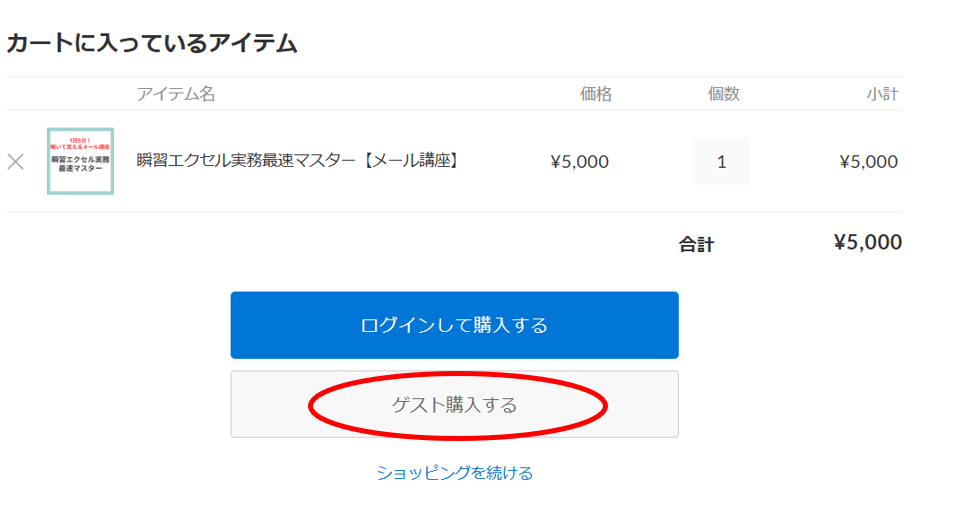Click the カートに入っているアイテム heading
The width and height of the screenshot is (953, 522).
pos(152,43)
